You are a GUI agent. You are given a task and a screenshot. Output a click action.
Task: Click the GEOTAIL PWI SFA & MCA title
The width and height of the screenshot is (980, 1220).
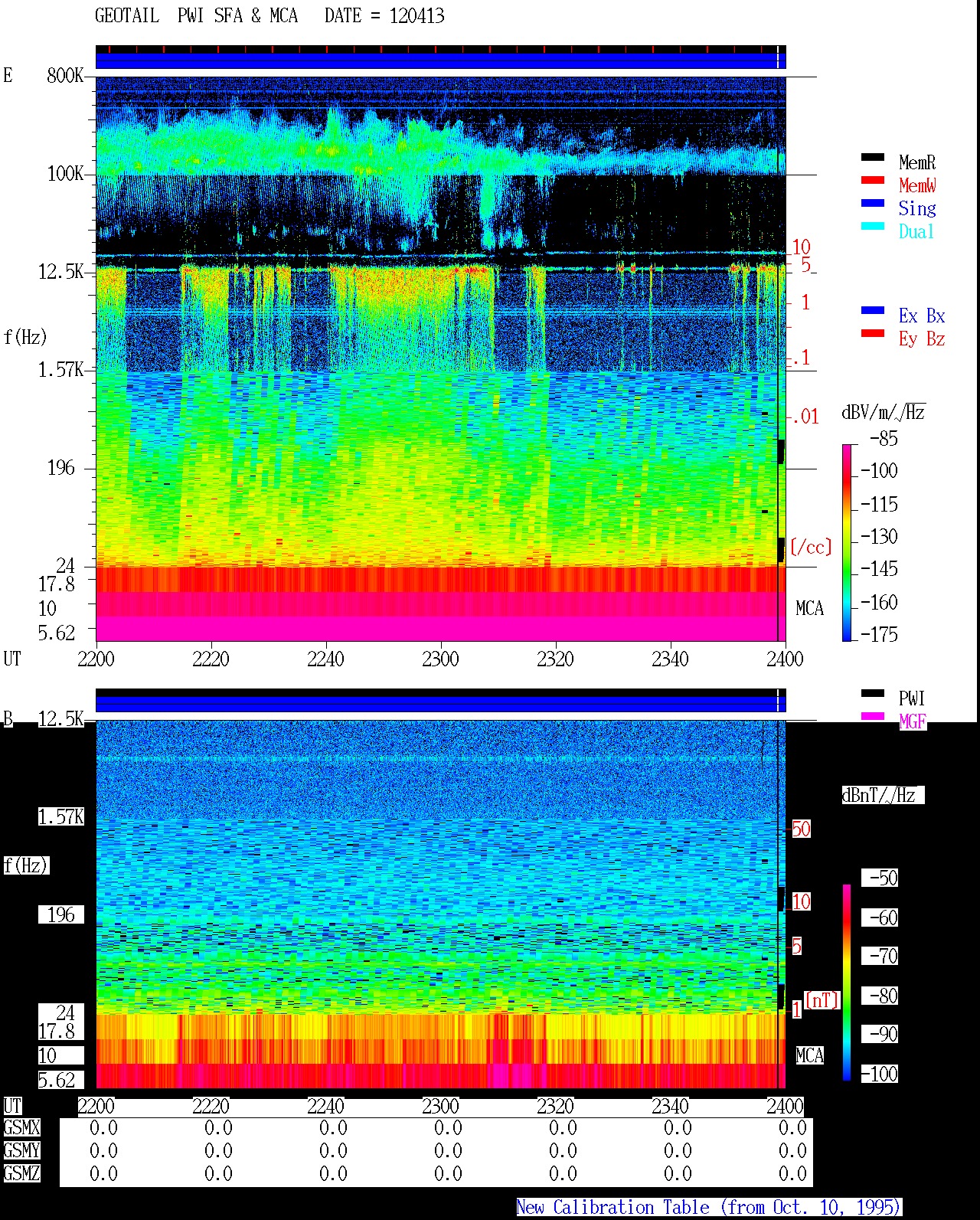(269, 16)
